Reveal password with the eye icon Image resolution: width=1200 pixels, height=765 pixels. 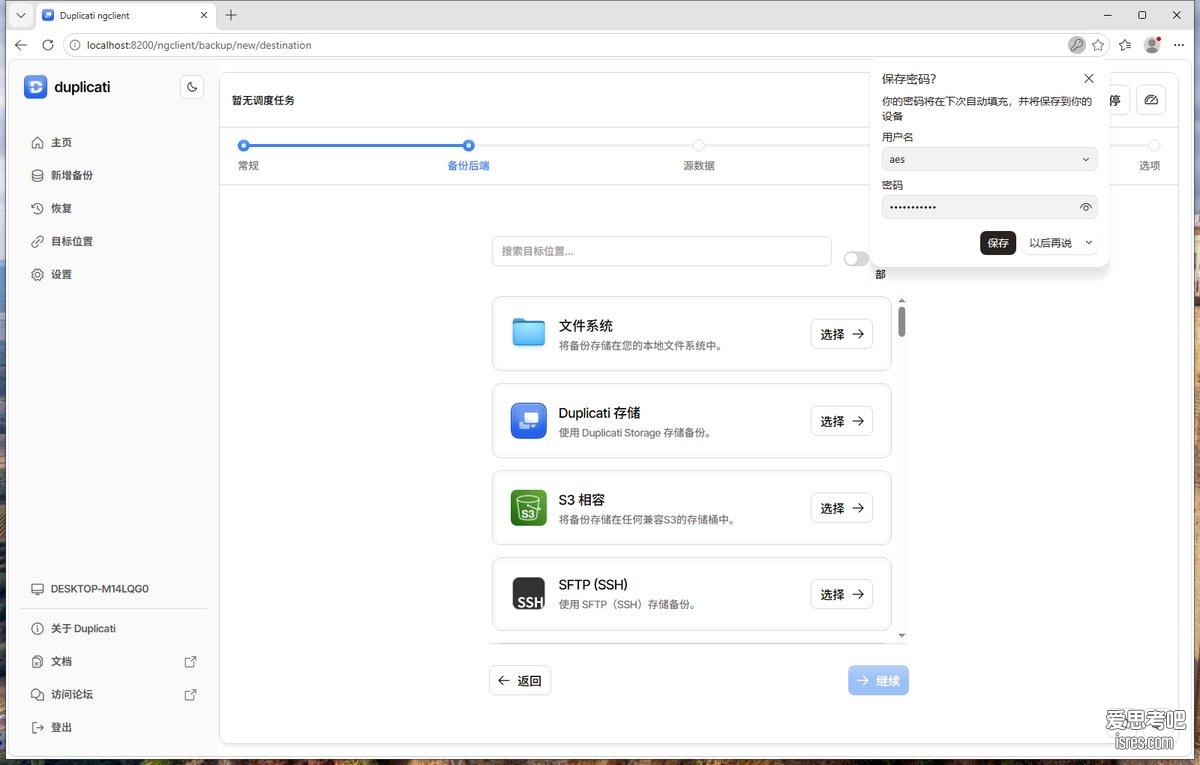[1086, 207]
